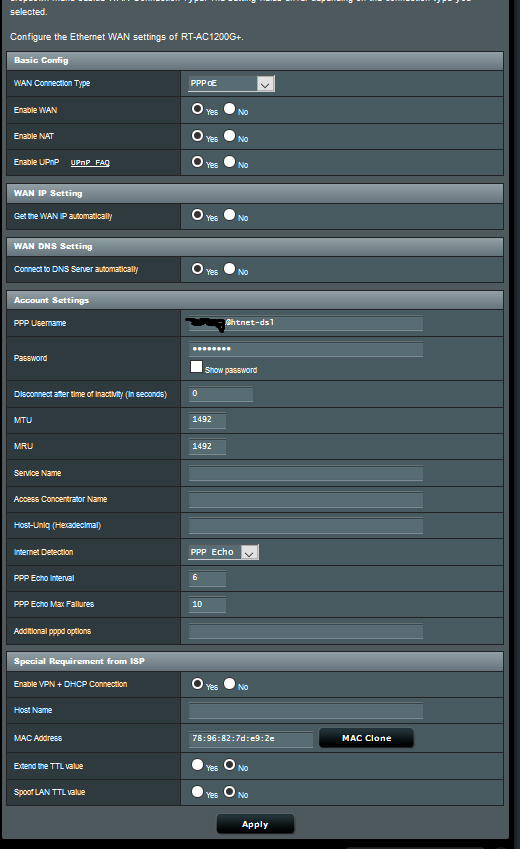Click the PPP Username field
This screenshot has height=849, width=520.
(306, 323)
